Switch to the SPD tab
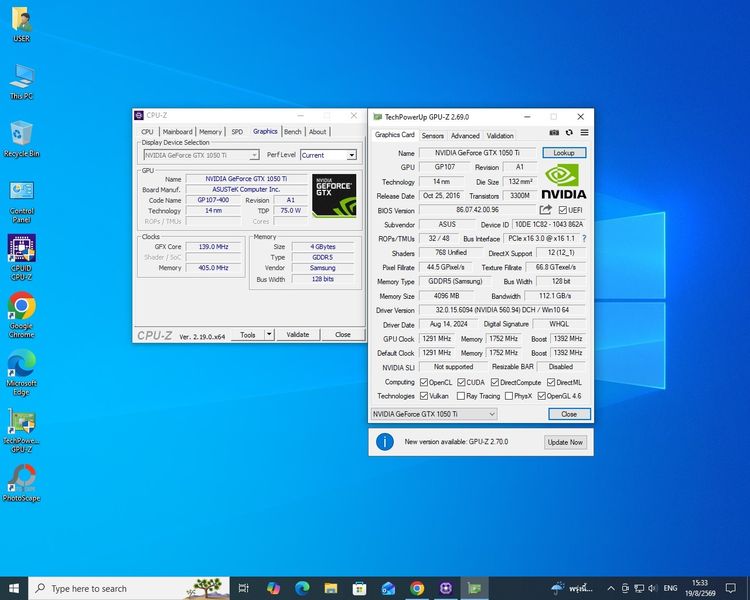The image size is (750, 600). pos(237,132)
